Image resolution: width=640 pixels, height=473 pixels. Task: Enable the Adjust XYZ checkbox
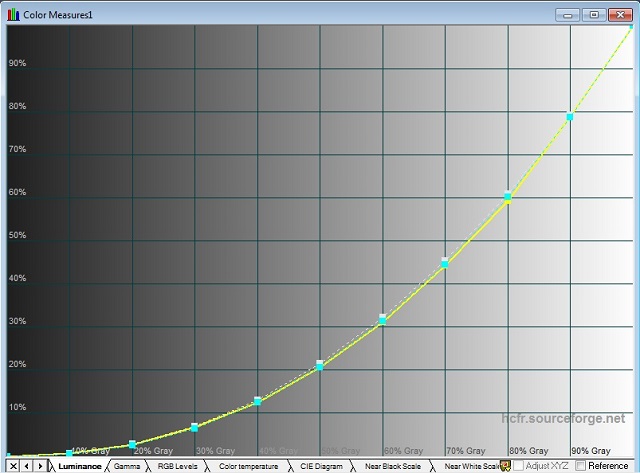(518, 466)
